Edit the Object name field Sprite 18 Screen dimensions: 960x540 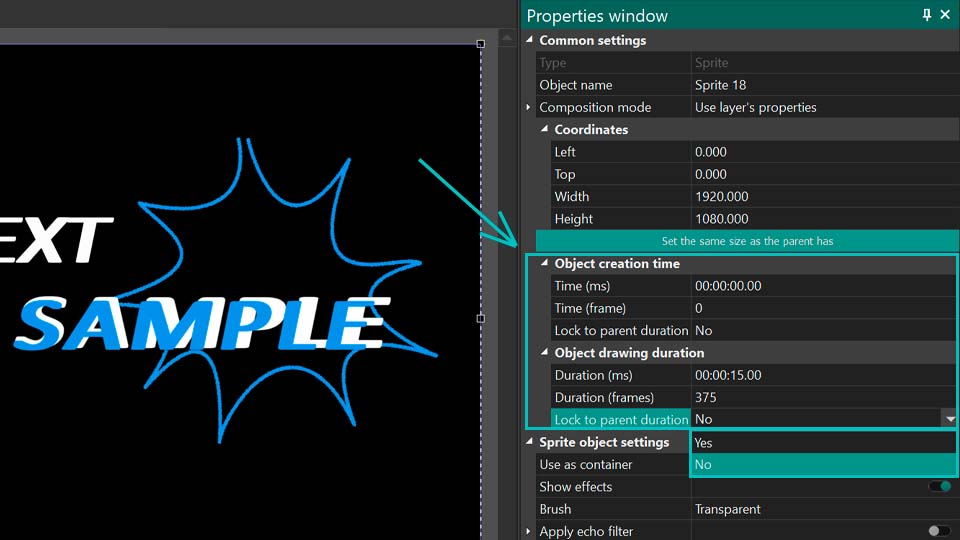(825, 85)
